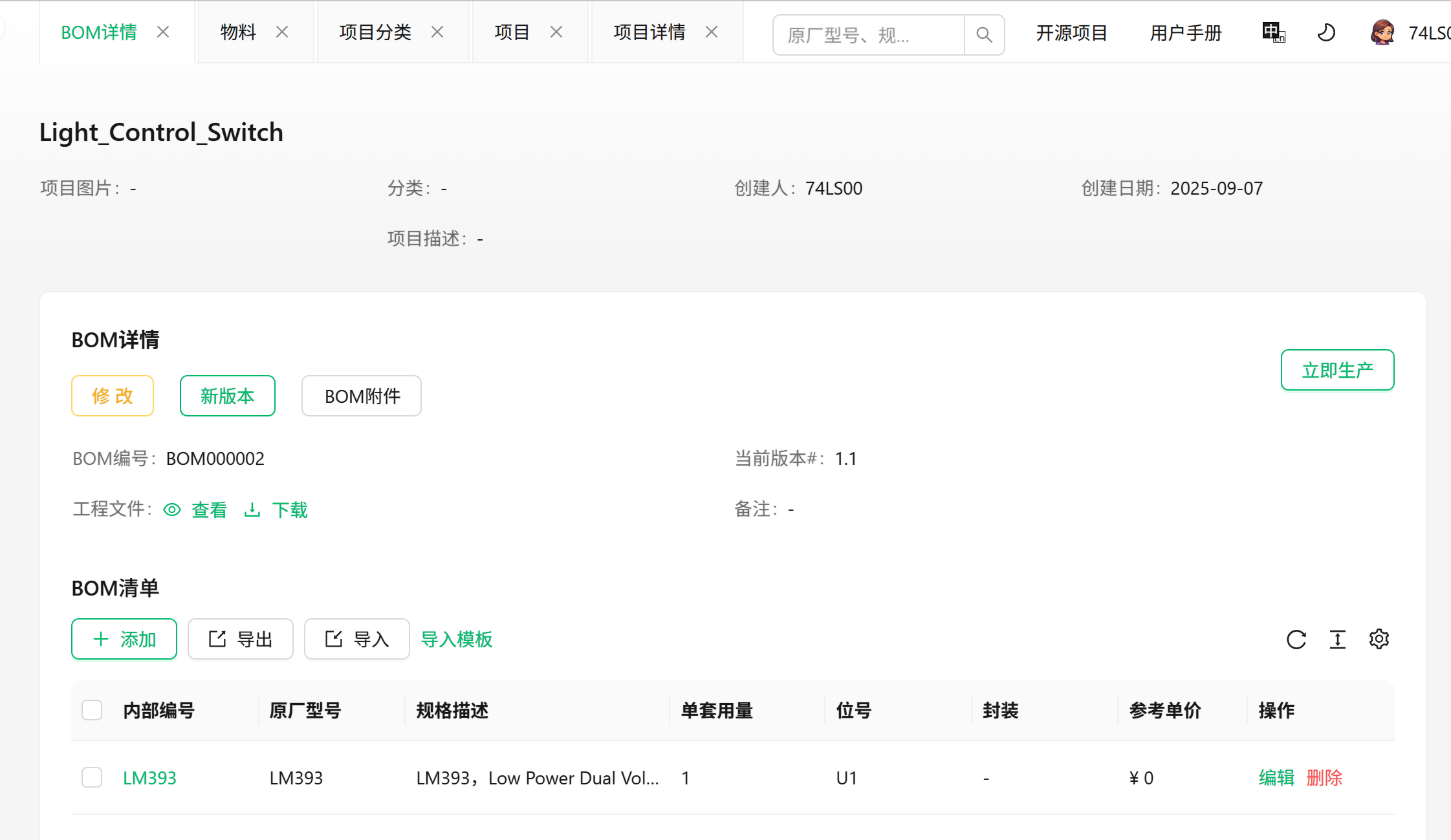
Task: Close the 物料 tab
Action: [x=282, y=32]
